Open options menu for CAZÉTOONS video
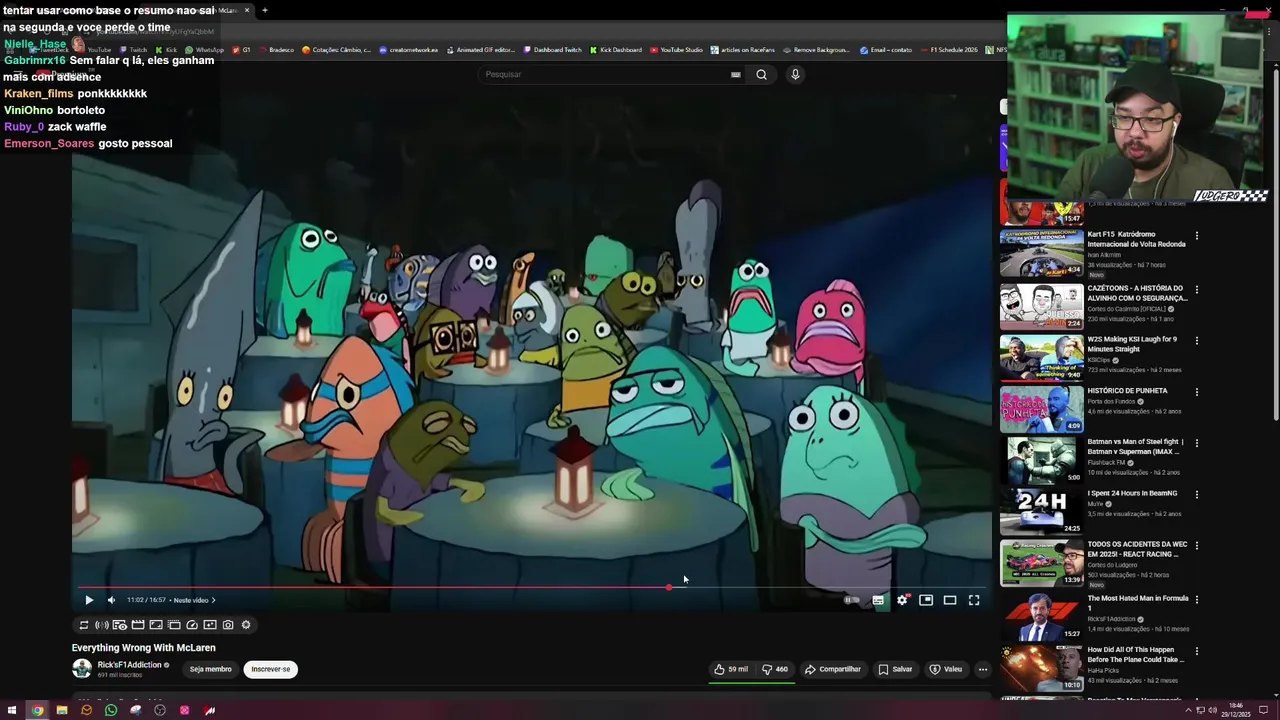 (1196, 289)
